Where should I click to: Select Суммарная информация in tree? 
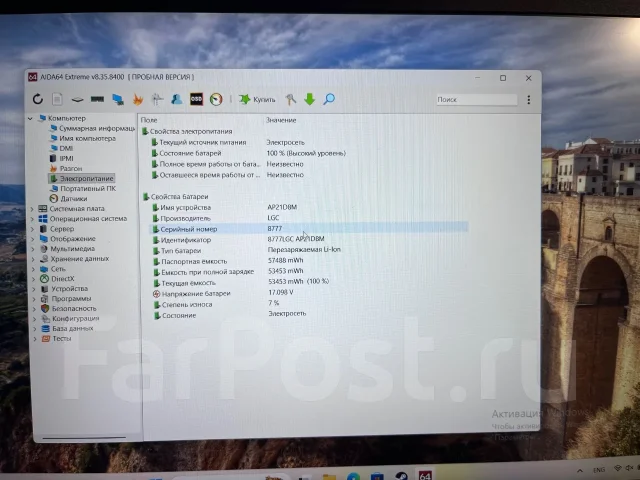(x=92, y=128)
